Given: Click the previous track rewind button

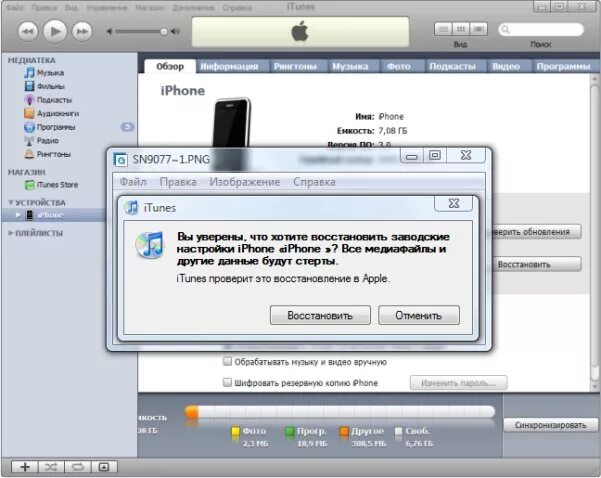Looking at the screenshot, I should pos(28,31).
